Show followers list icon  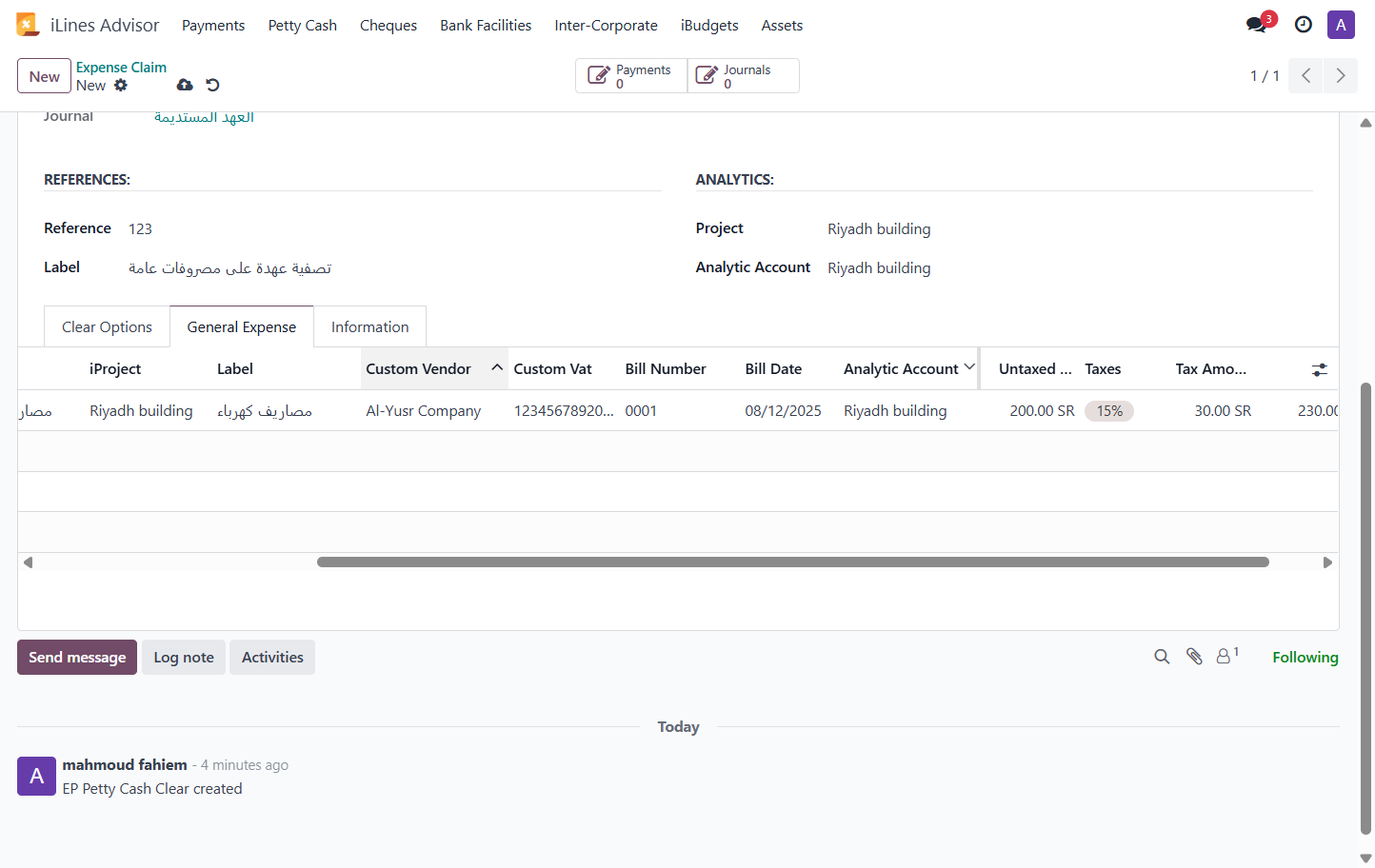1227,656
